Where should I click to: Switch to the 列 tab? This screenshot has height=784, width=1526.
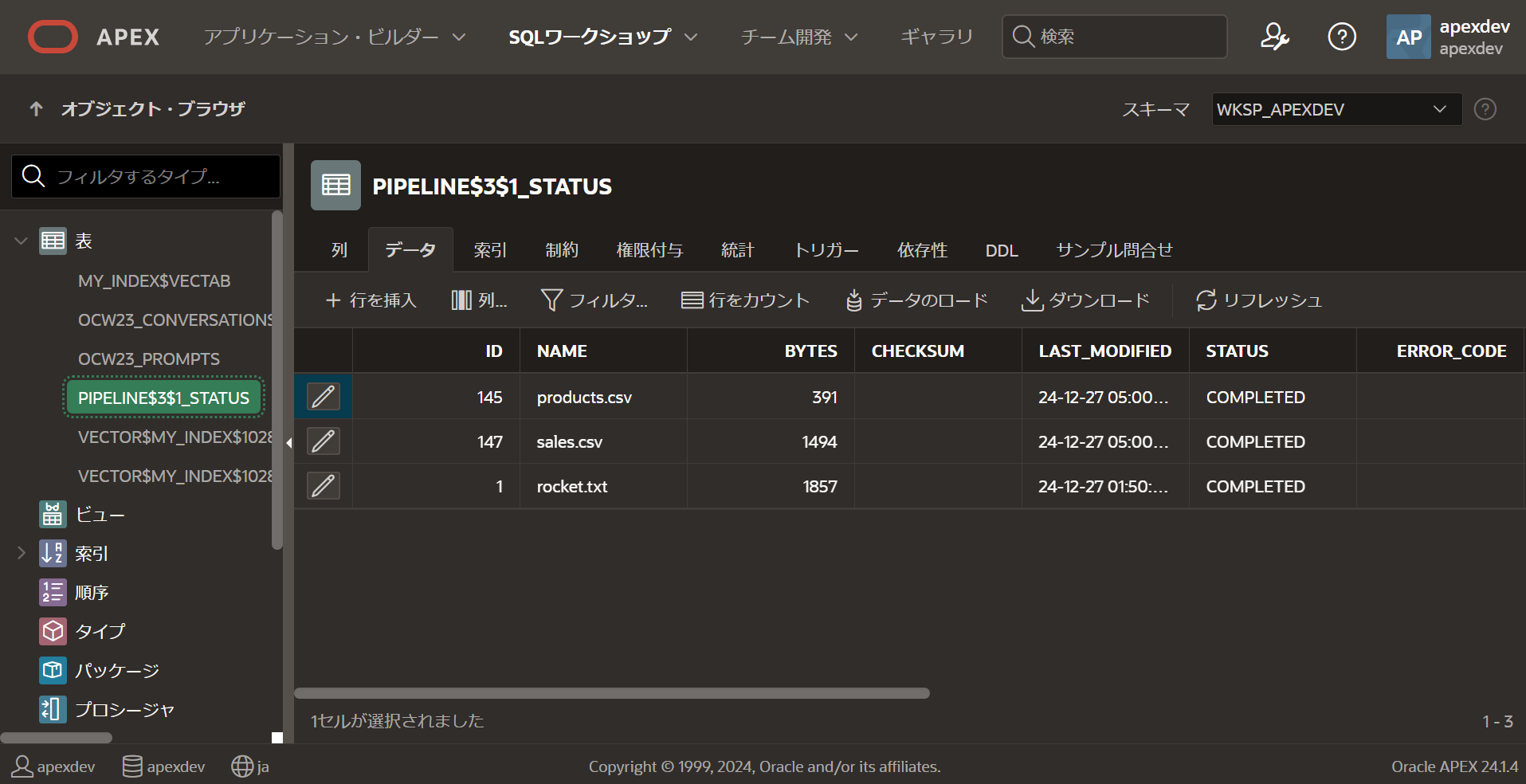pos(339,250)
